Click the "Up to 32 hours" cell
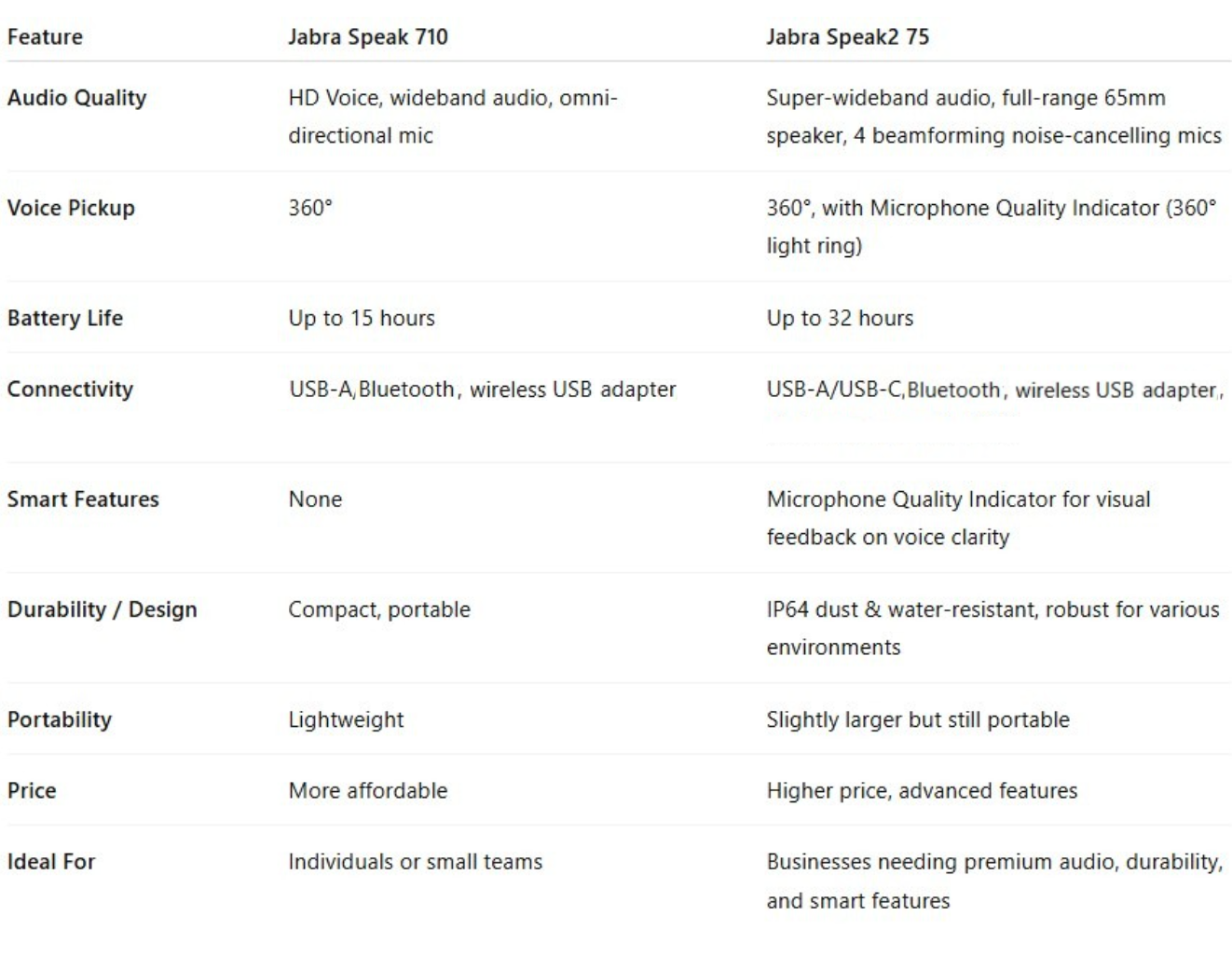 [x=839, y=318]
